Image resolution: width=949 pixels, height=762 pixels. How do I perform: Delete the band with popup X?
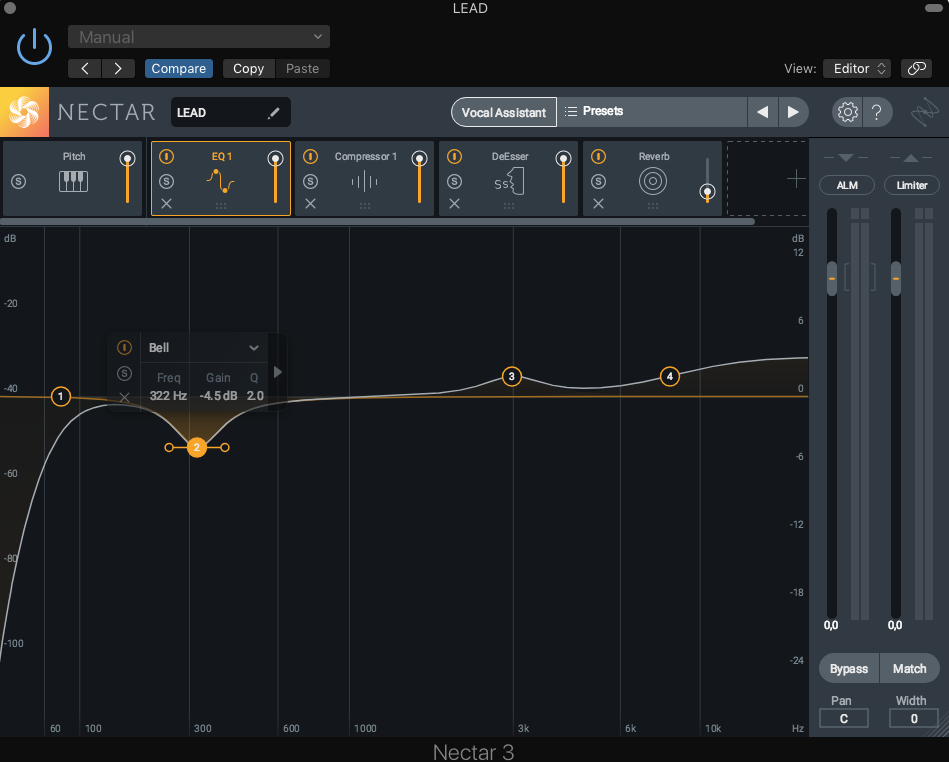pos(124,397)
